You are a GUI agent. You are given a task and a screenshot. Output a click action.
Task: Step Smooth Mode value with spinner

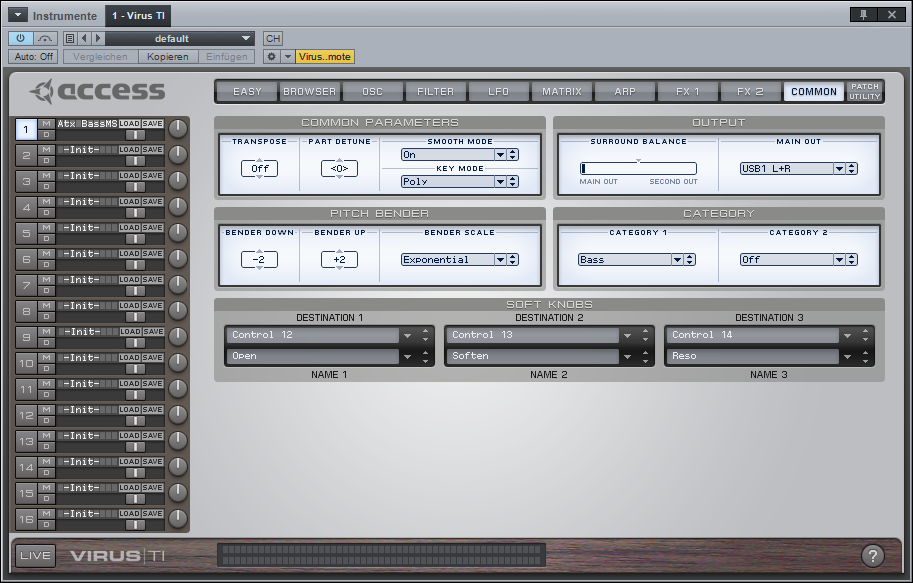(x=512, y=154)
